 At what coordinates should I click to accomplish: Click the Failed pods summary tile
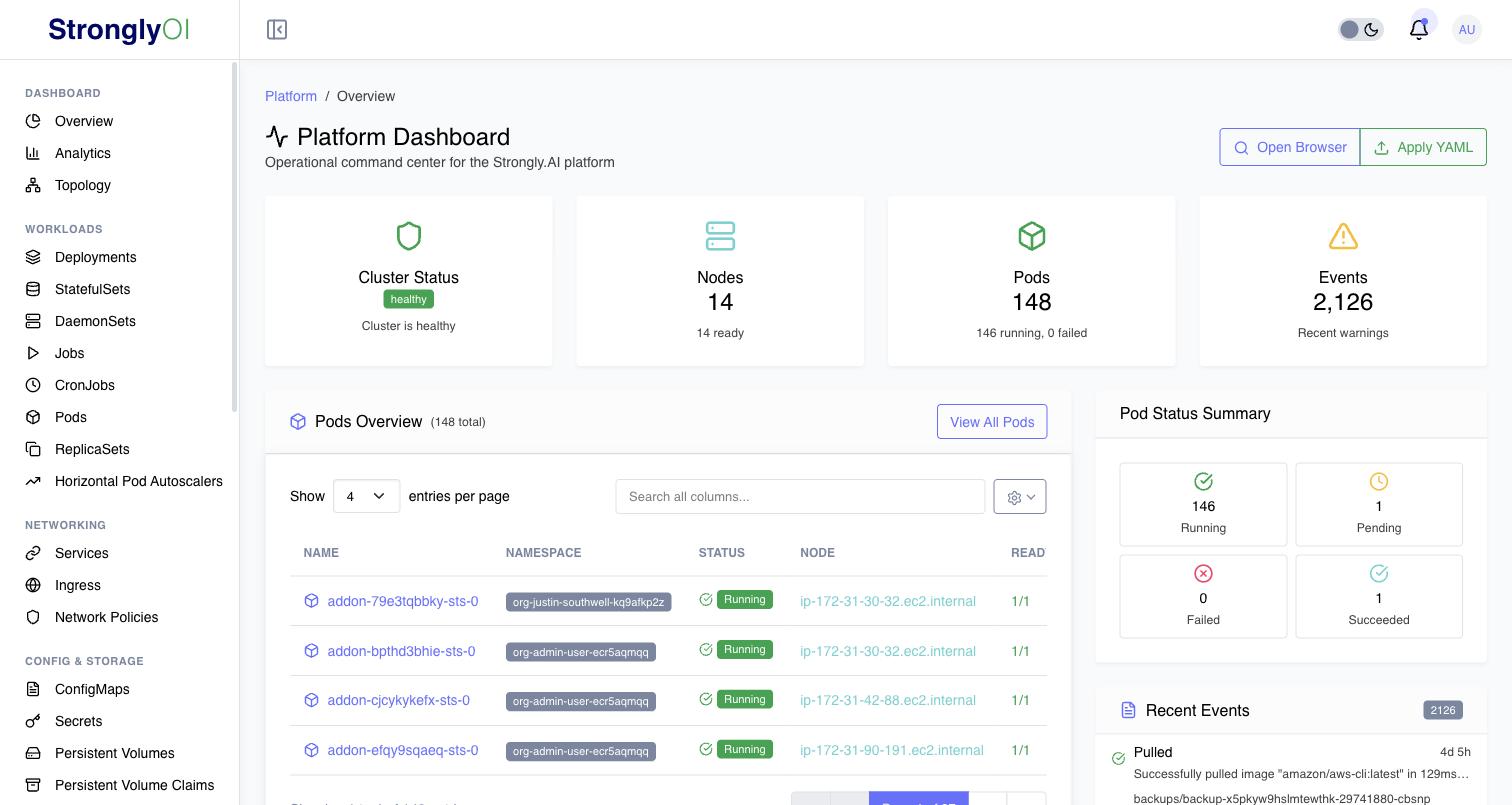tap(1203, 596)
